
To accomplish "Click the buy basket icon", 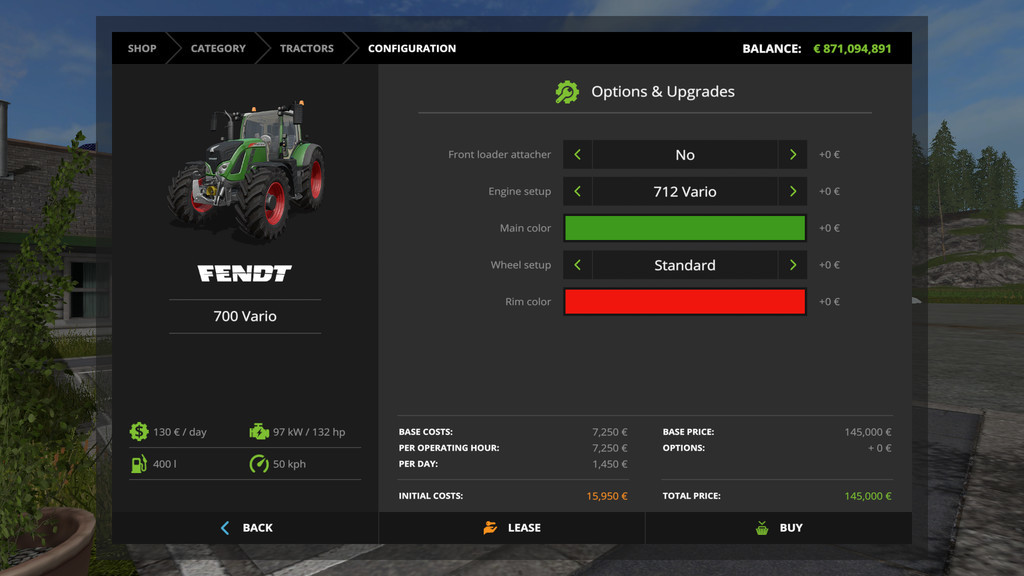I will 762,528.
